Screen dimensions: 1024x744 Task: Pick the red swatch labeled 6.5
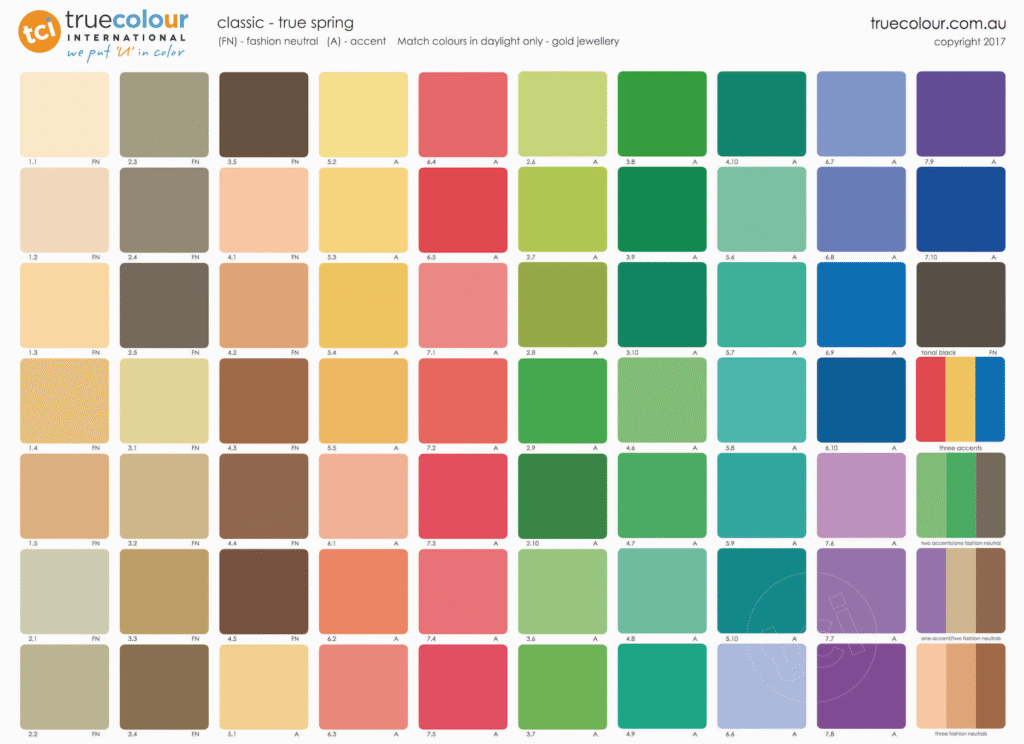pos(462,209)
